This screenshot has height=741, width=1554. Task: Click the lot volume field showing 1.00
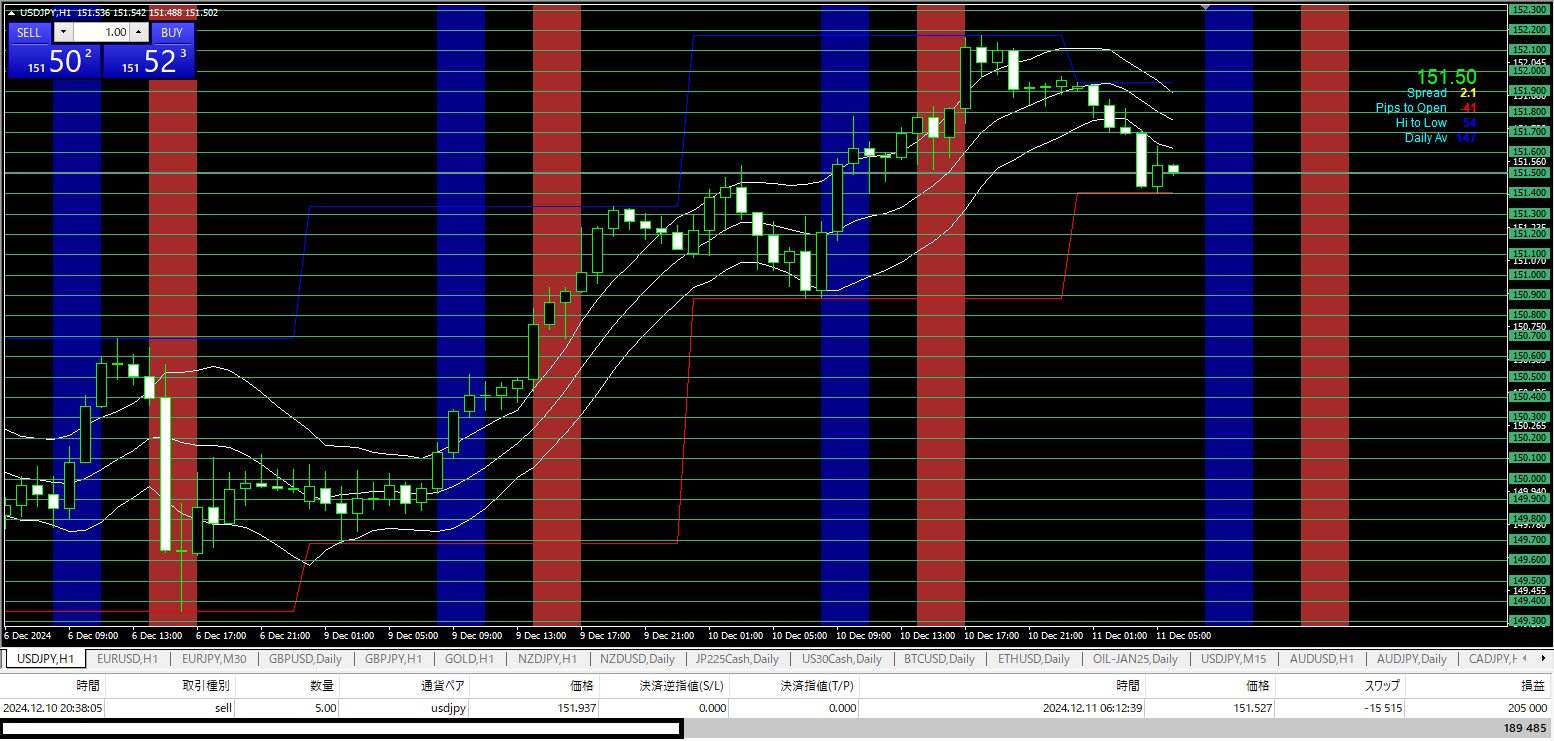(x=101, y=32)
